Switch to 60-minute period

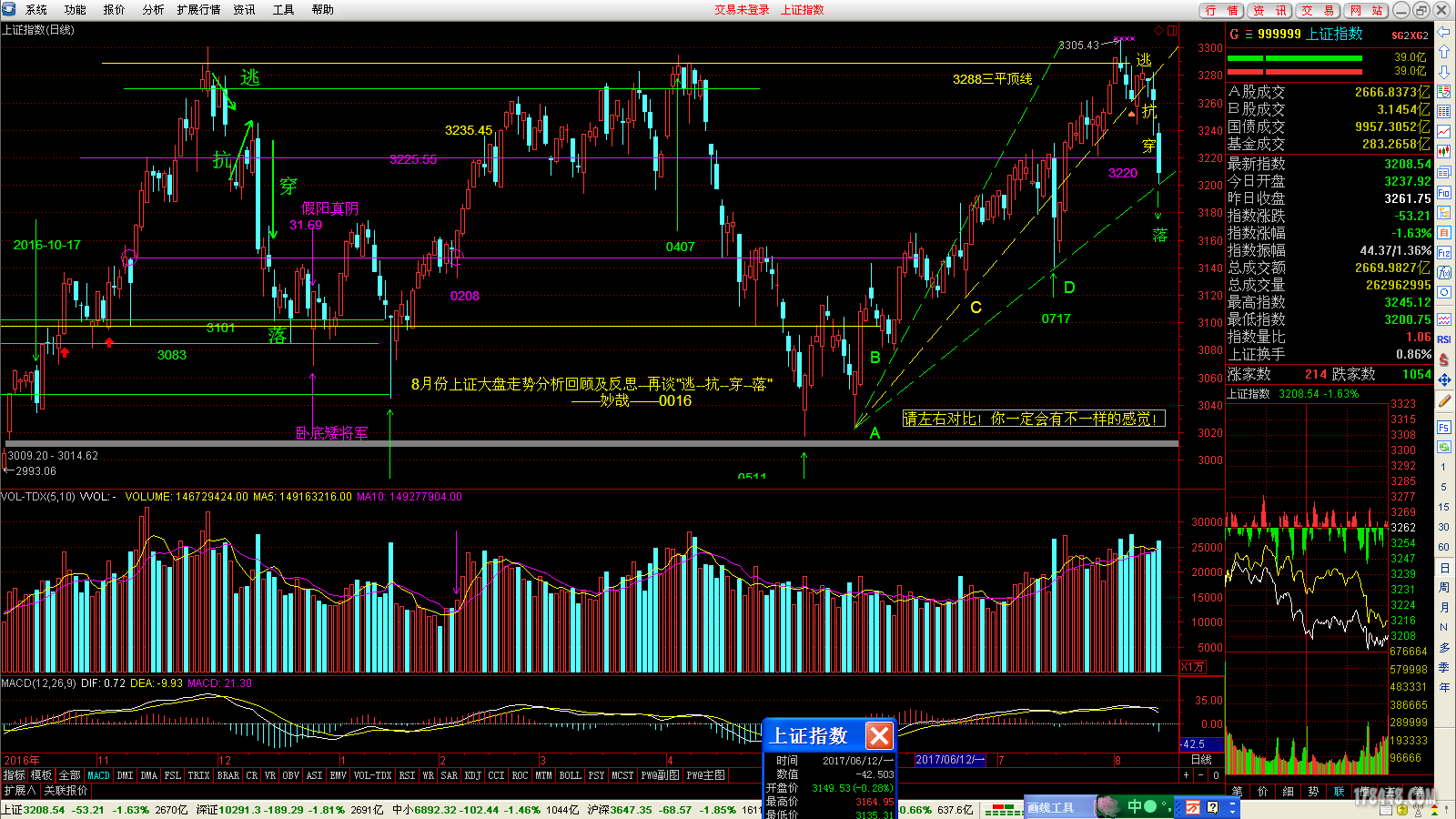coord(1443,547)
